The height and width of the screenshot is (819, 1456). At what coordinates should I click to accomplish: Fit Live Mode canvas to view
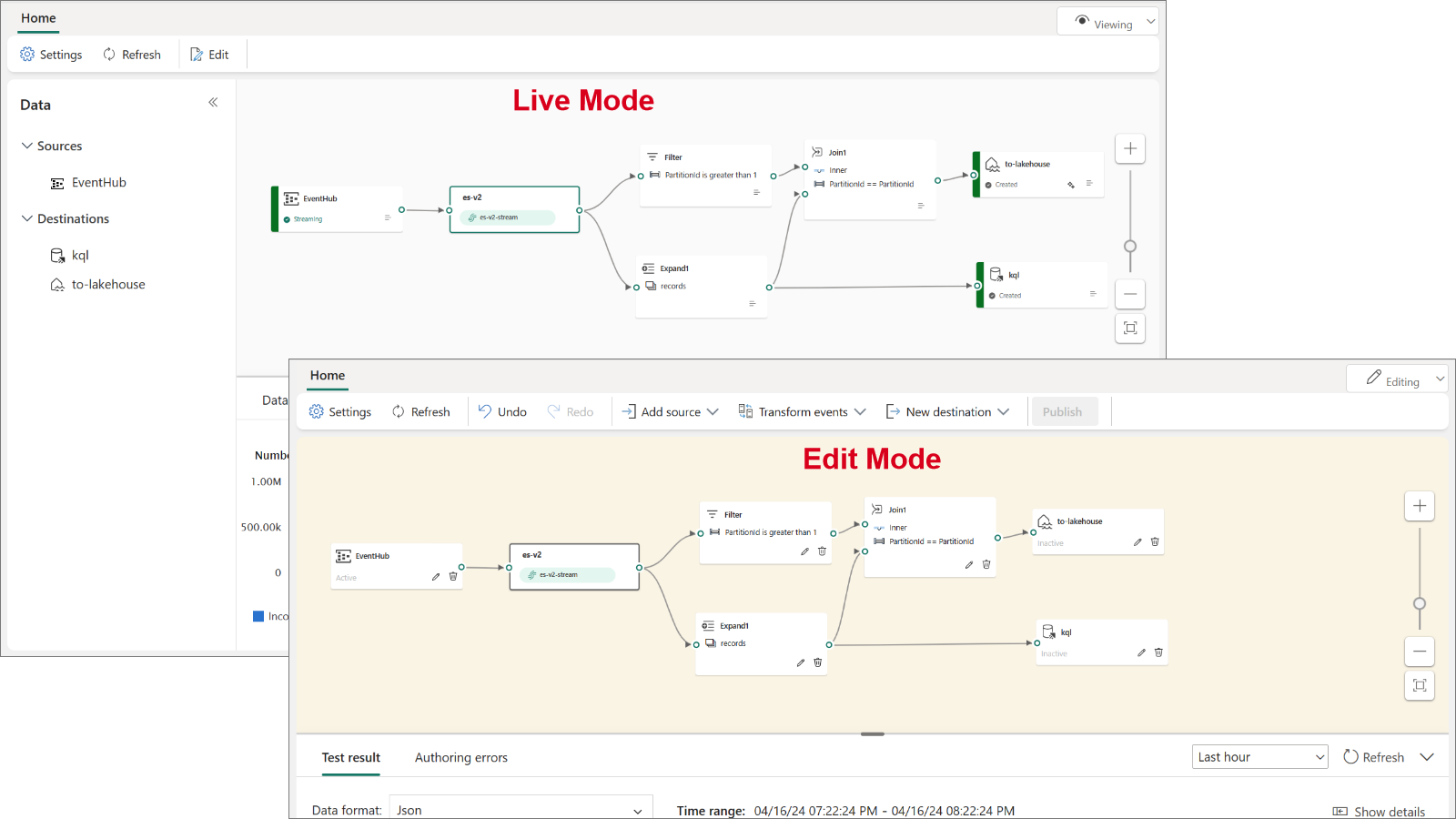pyautogui.click(x=1130, y=328)
